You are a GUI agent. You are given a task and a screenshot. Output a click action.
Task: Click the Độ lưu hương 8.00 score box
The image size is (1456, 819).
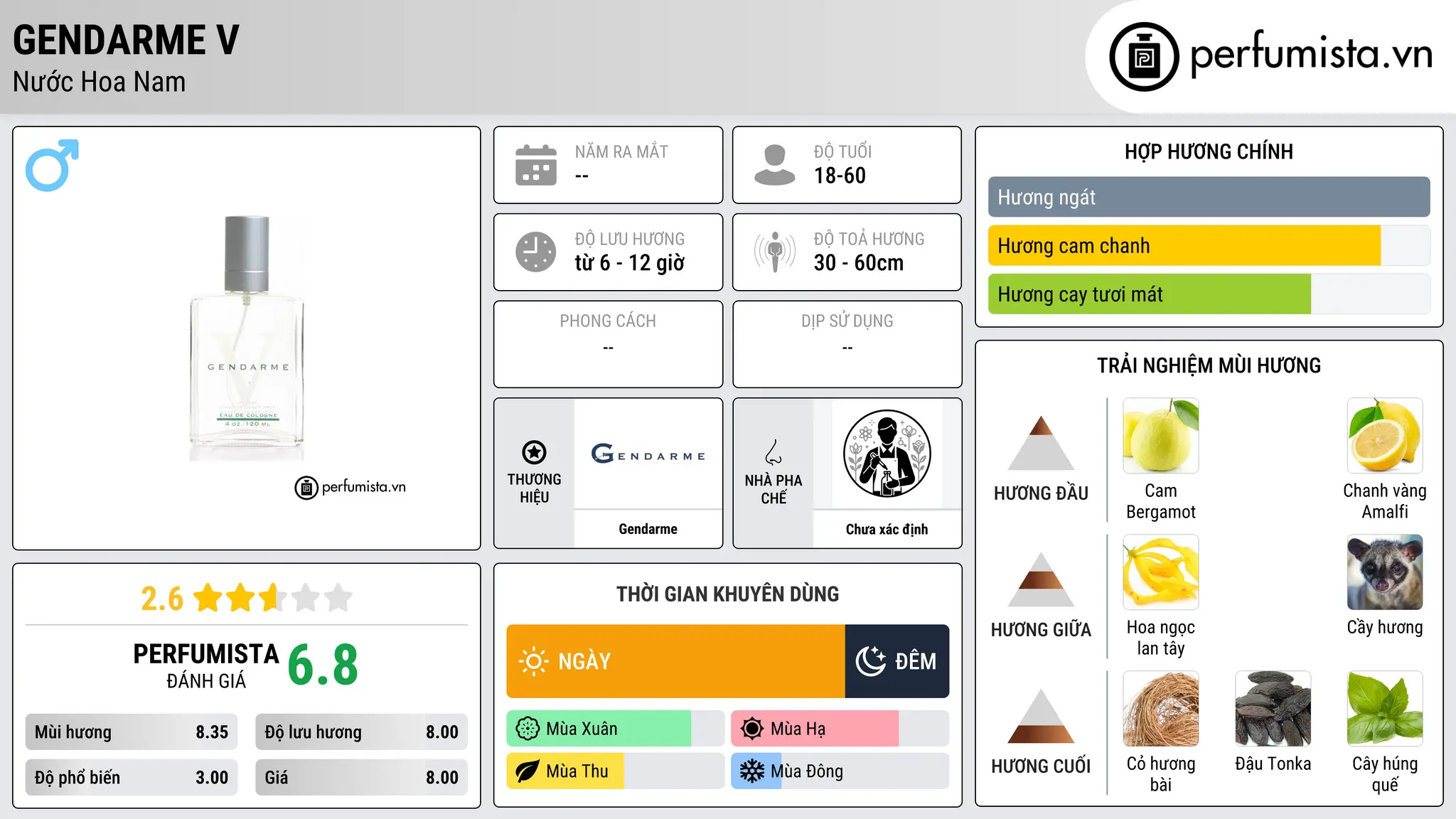(361, 732)
